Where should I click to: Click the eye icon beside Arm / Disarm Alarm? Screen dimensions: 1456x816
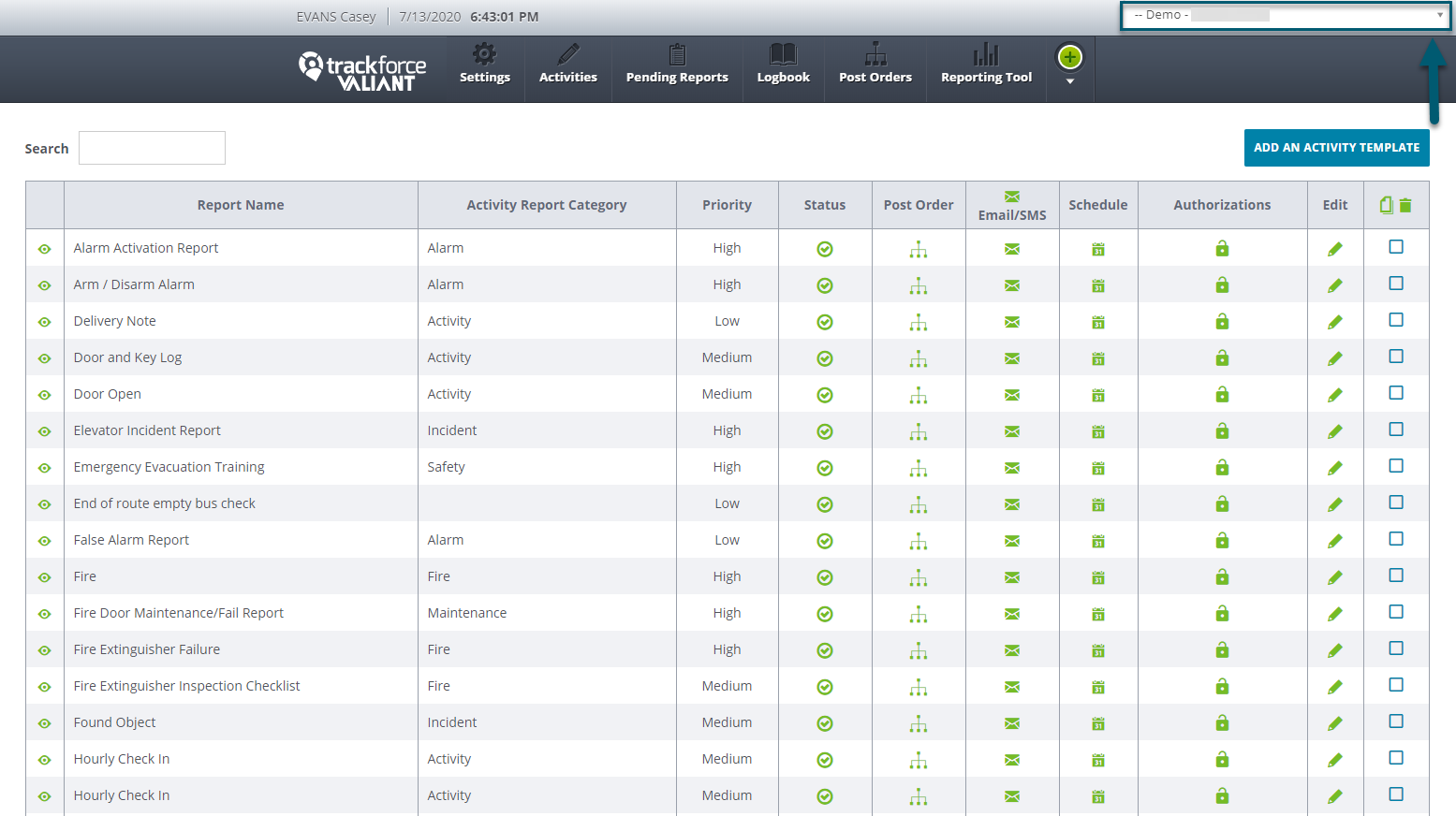(x=44, y=284)
